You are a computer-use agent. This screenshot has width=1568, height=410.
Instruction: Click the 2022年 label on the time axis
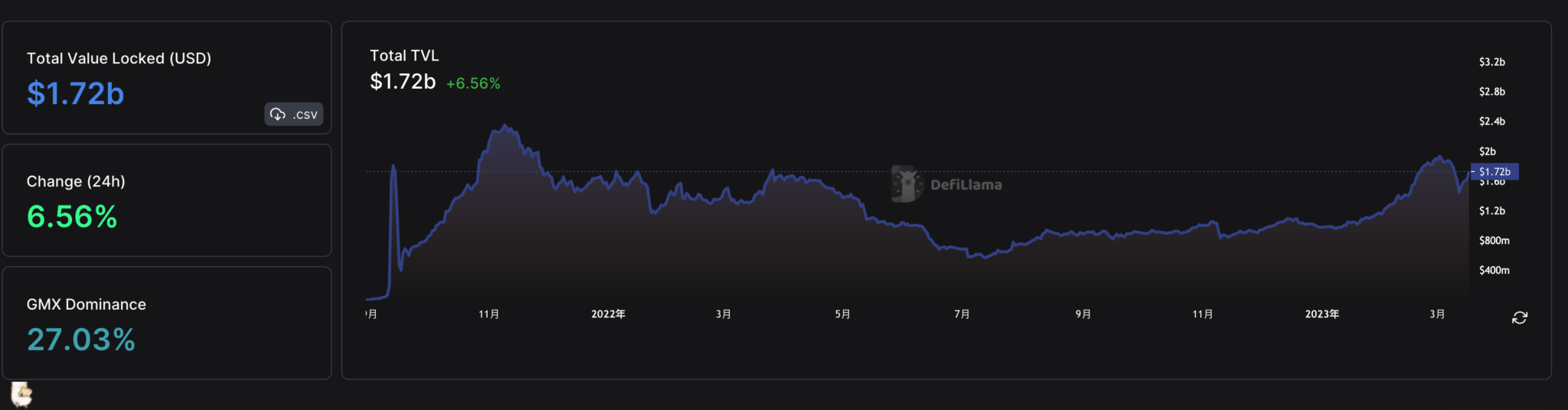tap(608, 314)
